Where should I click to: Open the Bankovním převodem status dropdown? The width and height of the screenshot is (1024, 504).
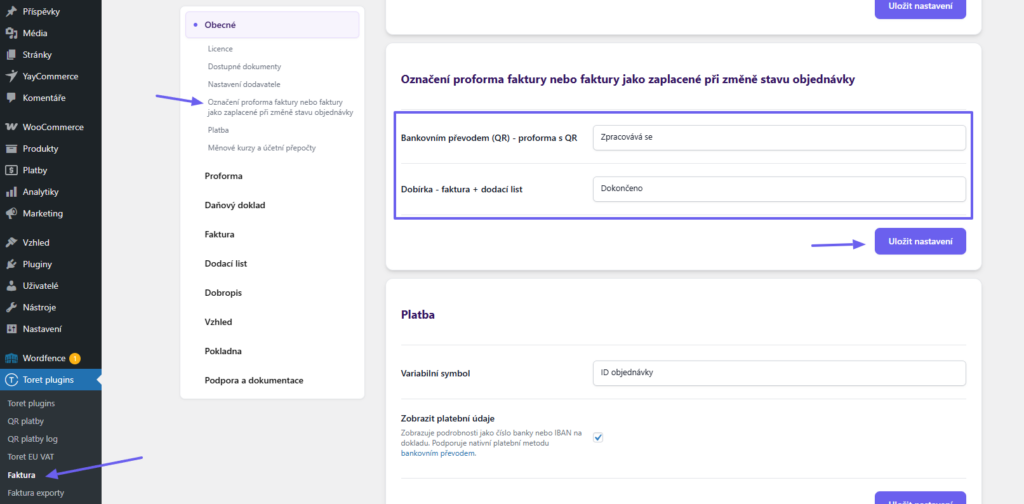779,138
